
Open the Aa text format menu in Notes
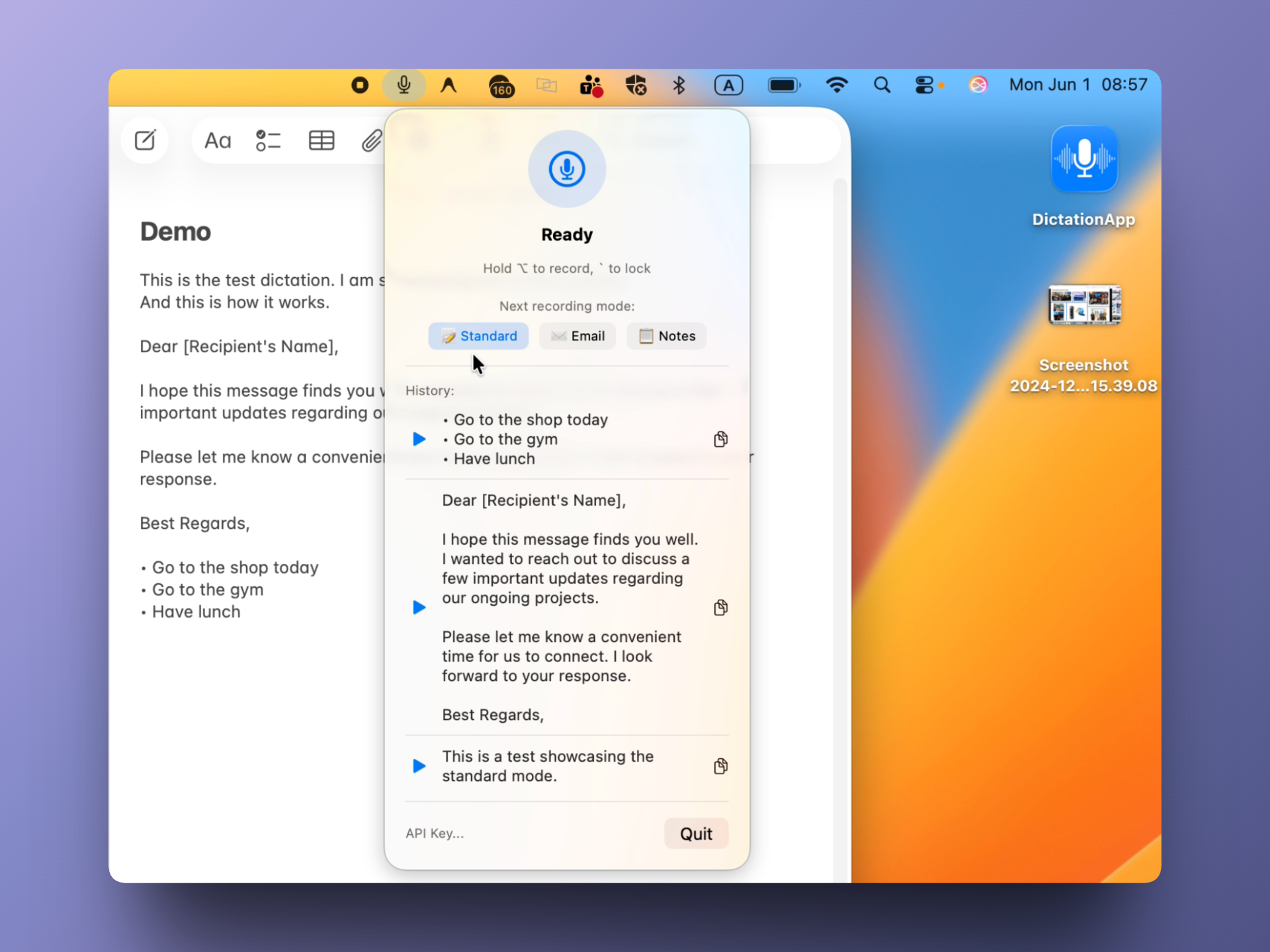pos(218,140)
